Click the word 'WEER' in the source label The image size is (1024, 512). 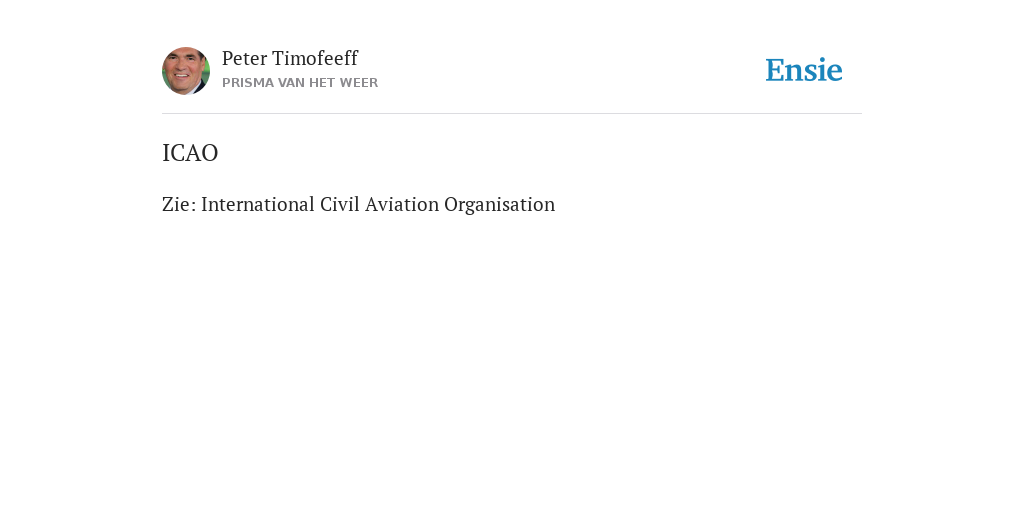(359, 83)
